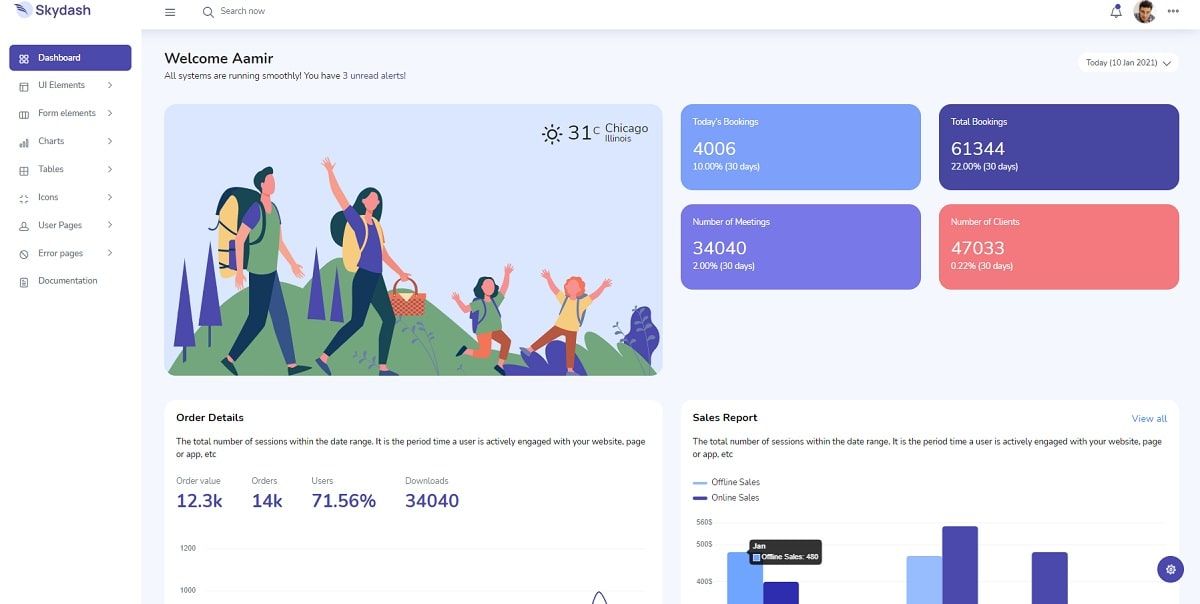Click the Charts icon in sidebar
The width and height of the screenshot is (1200, 604).
pos(23,141)
